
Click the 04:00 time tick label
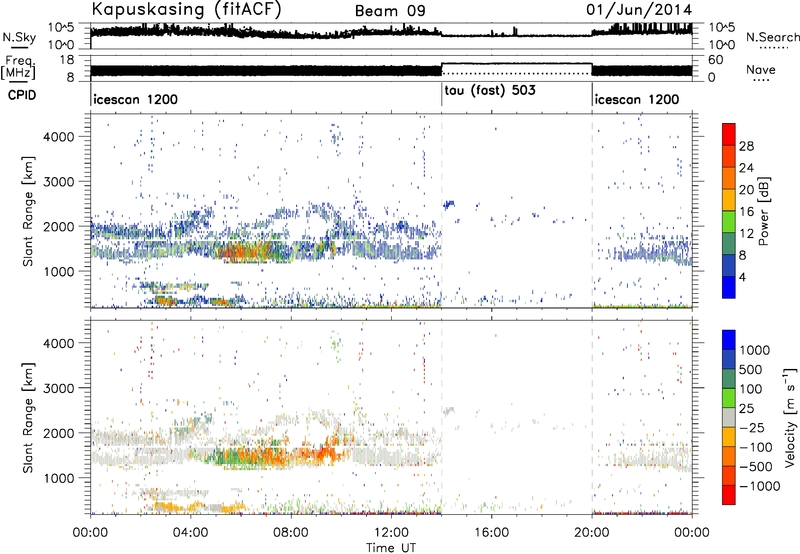pos(191,533)
